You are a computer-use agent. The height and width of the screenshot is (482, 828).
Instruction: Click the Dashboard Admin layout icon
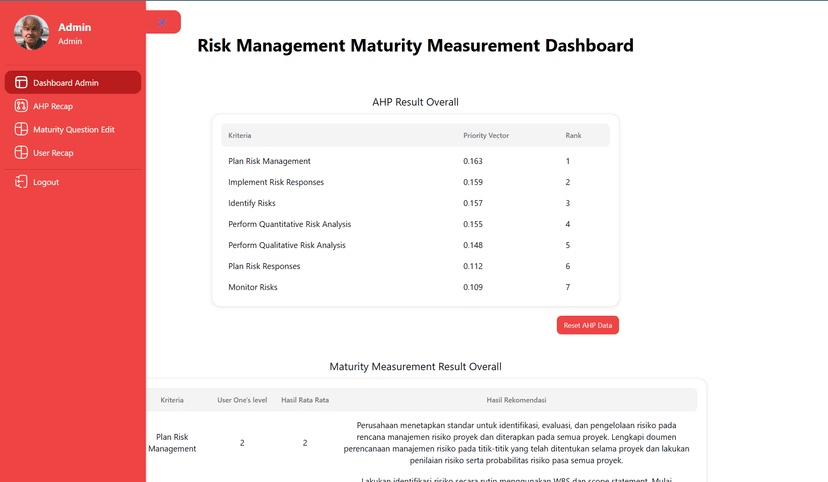click(x=21, y=82)
